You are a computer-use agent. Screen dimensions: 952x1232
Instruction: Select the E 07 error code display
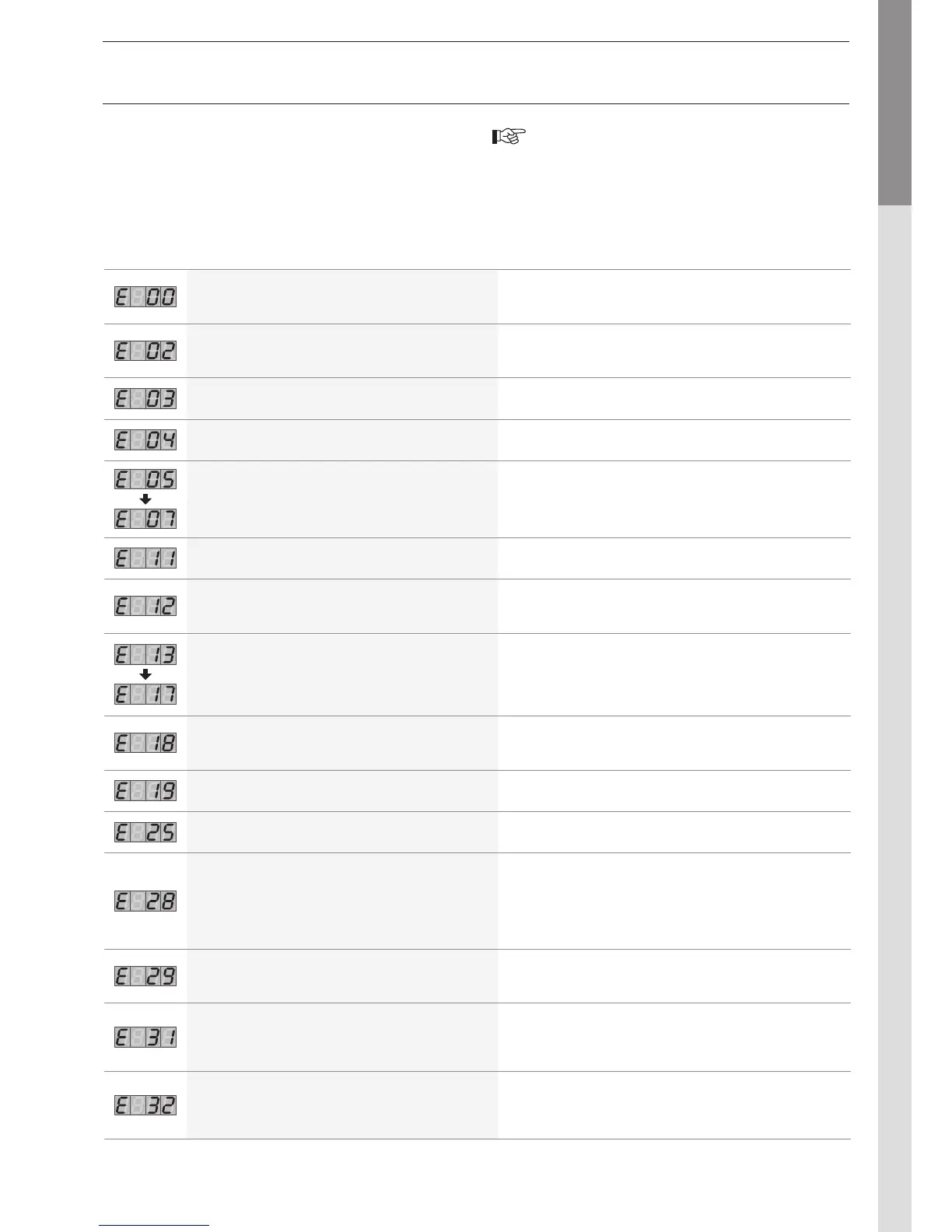[145, 518]
